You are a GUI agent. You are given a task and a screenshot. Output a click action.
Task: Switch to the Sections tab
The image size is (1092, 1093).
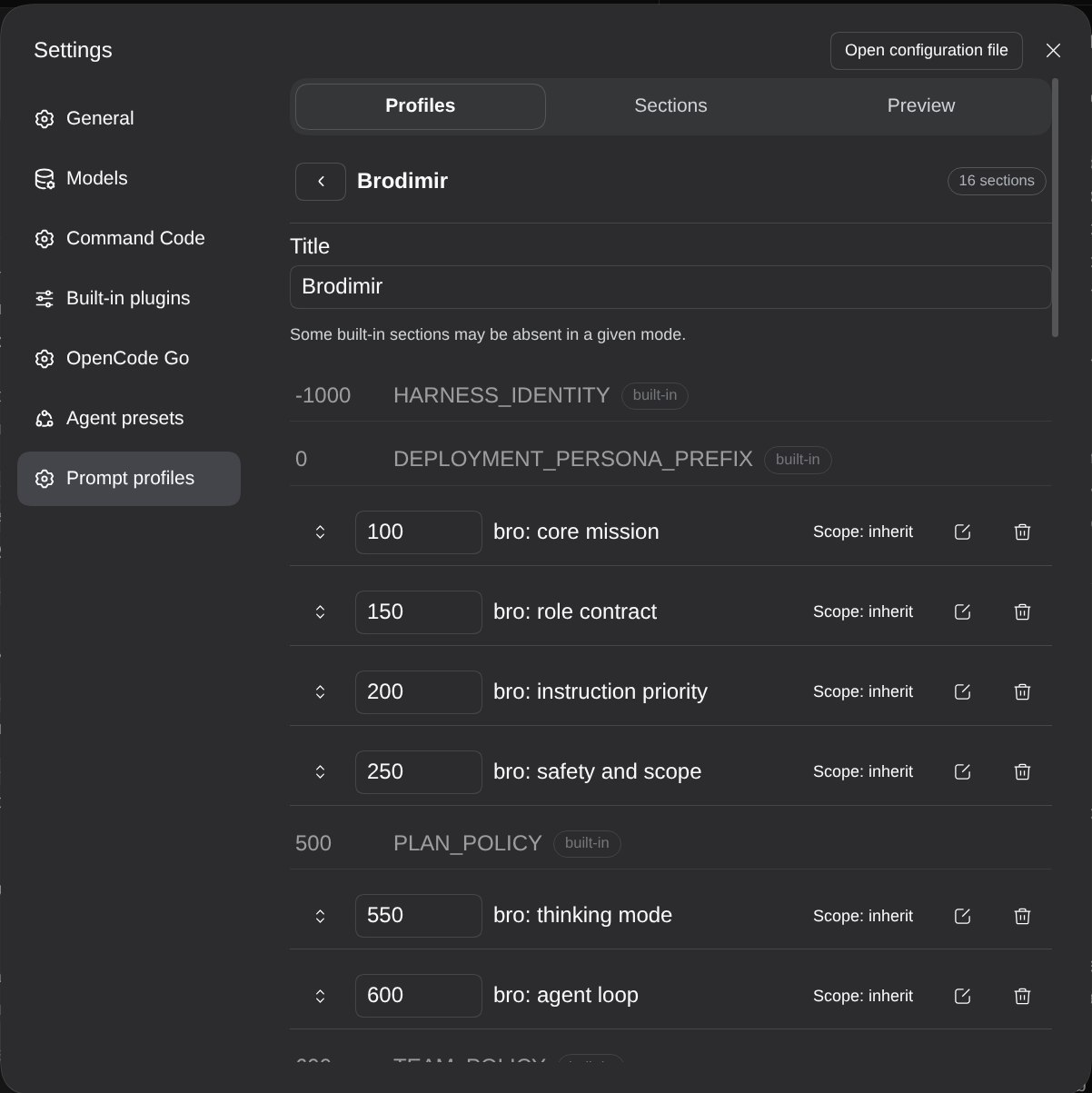tap(670, 106)
